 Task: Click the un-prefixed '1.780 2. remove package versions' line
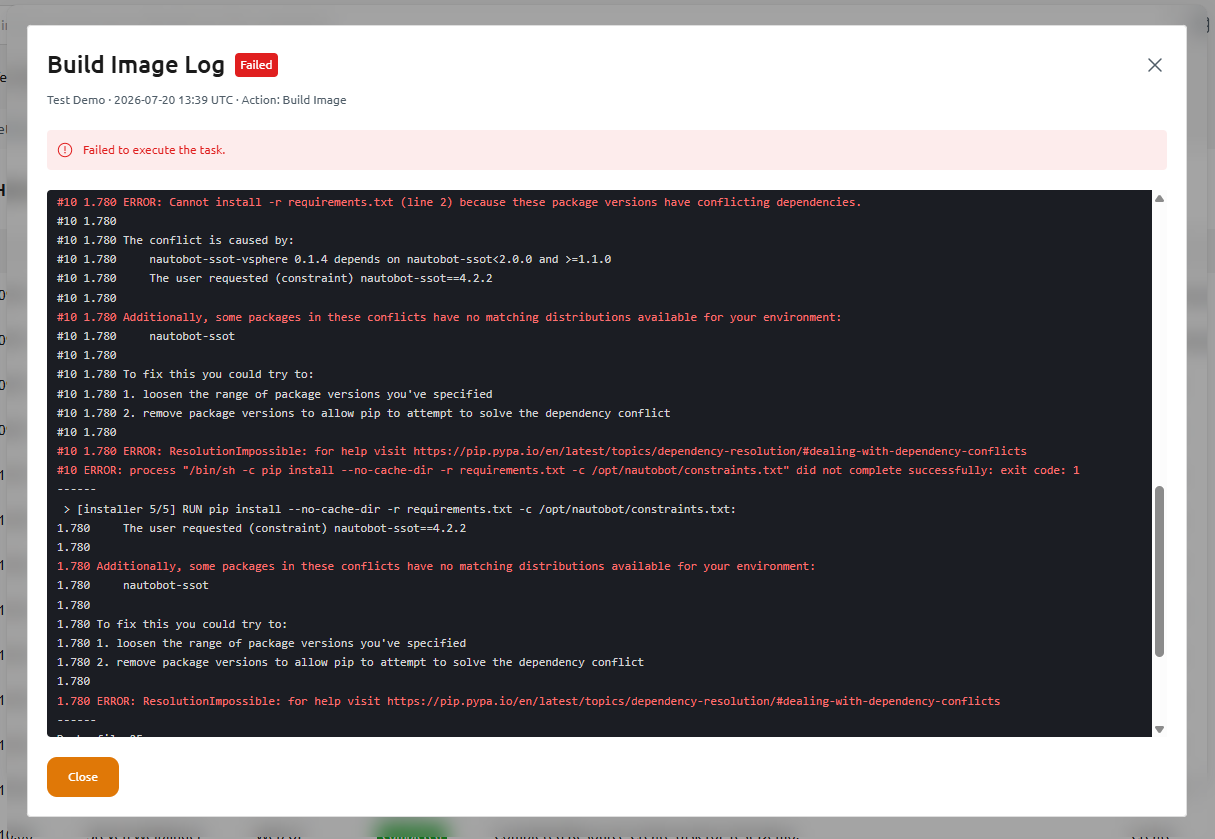point(351,662)
